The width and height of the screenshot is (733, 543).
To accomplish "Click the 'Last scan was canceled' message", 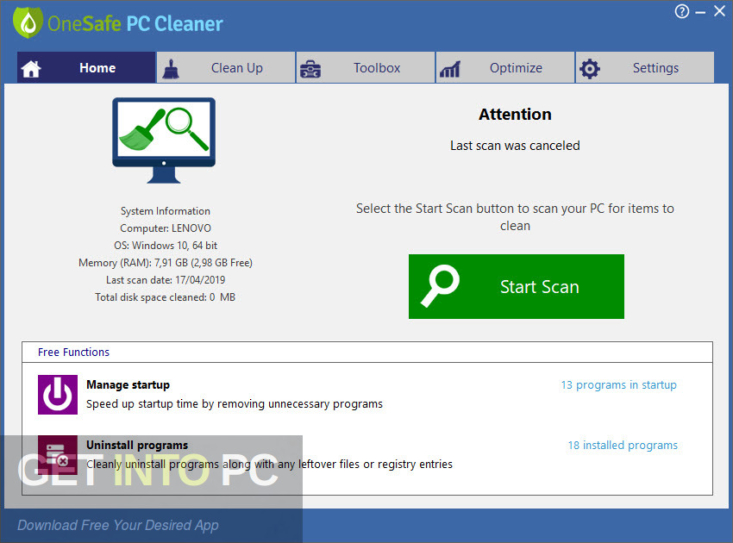I will (x=515, y=145).
